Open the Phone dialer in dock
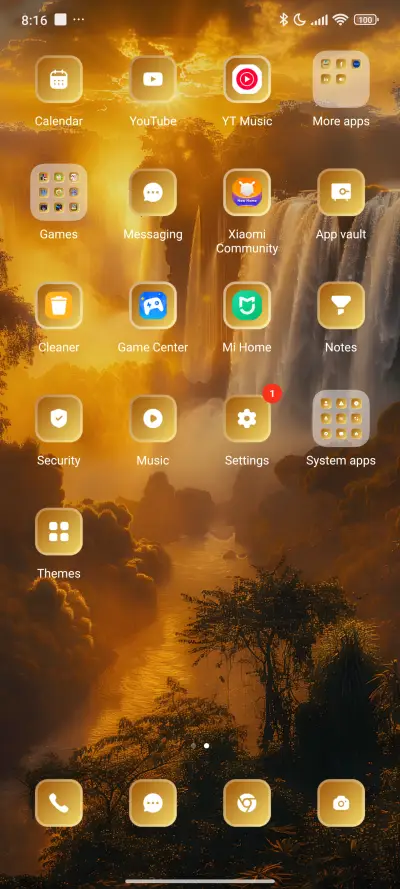The height and width of the screenshot is (889, 400). click(x=58, y=803)
